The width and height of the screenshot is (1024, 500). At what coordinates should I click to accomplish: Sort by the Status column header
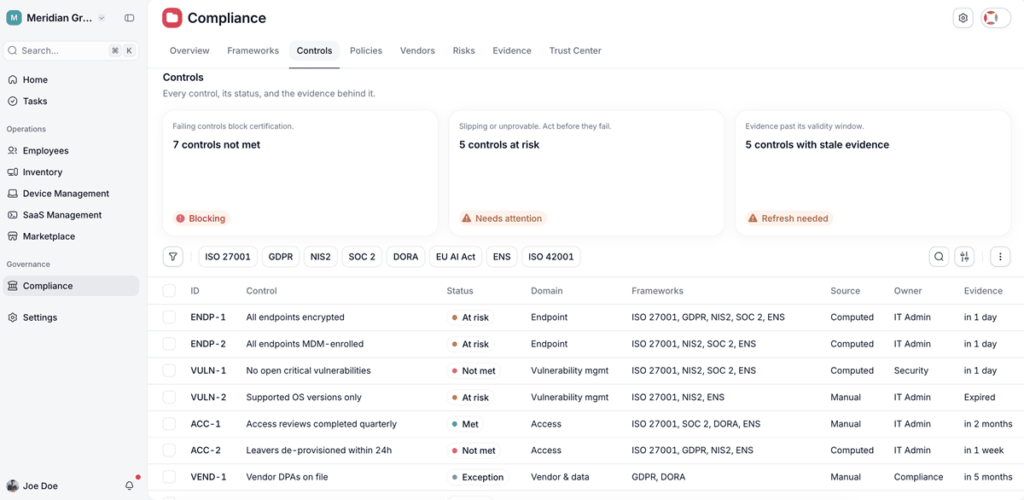[x=460, y=290]
